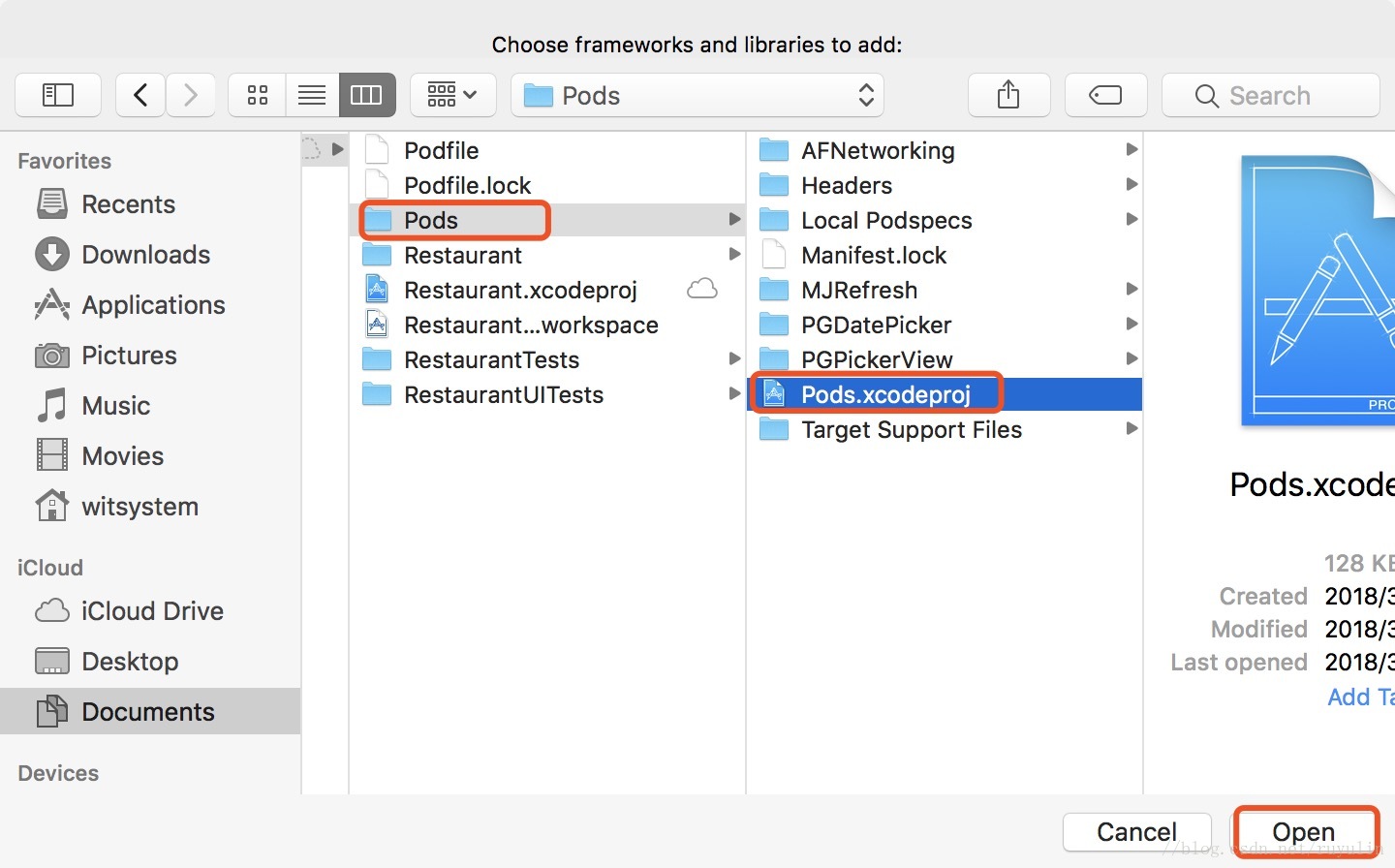The image size is (1395, 868).
Task: Click the Add Tags link
Action: click(1361, 697)
